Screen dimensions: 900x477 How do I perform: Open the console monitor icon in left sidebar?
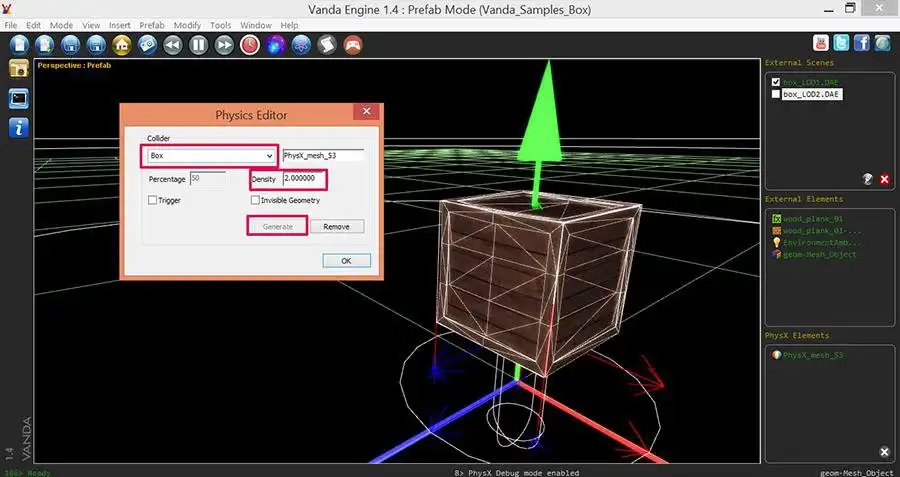click(18, 99)
